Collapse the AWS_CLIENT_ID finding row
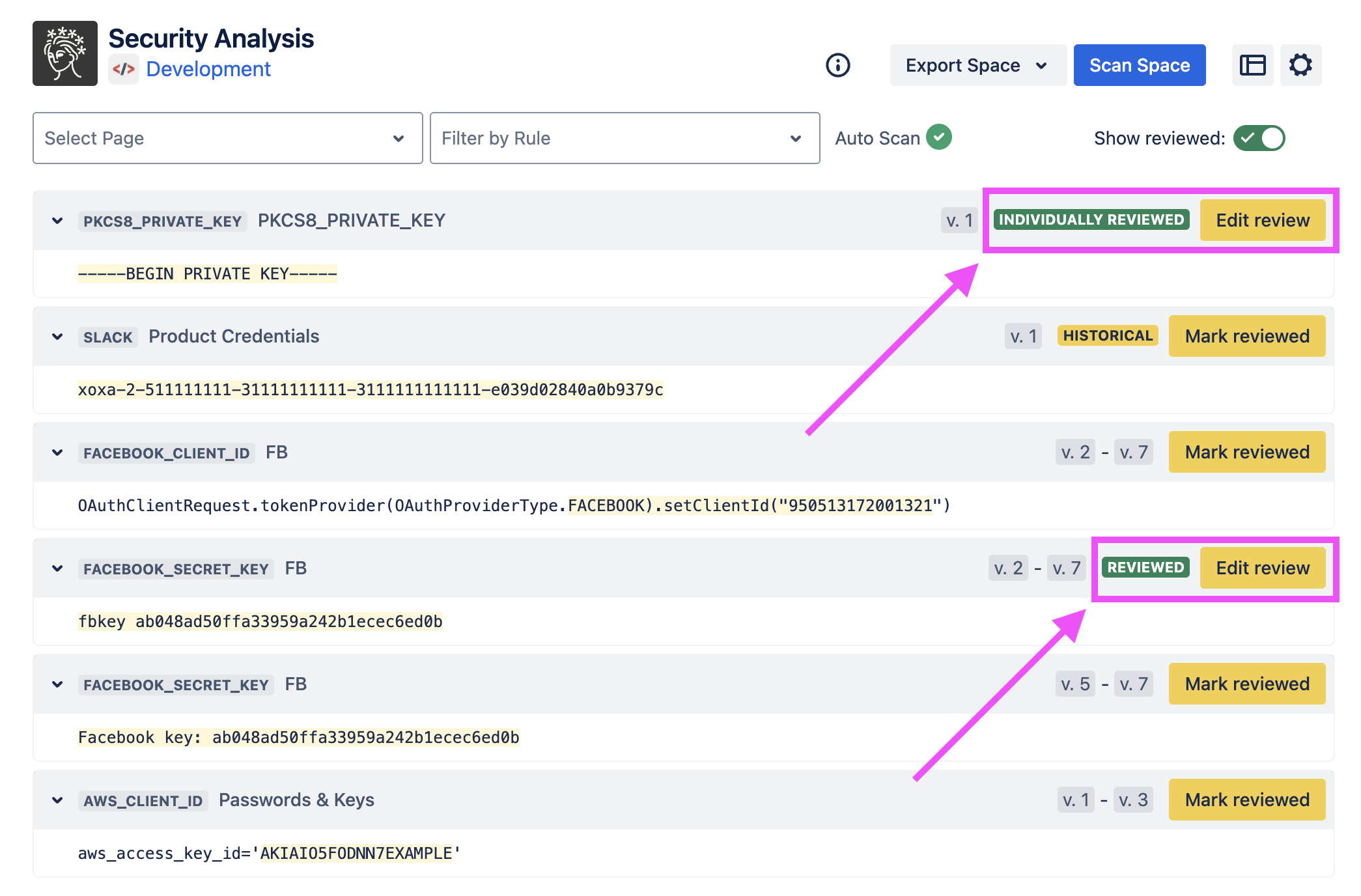 coord(57,800)
